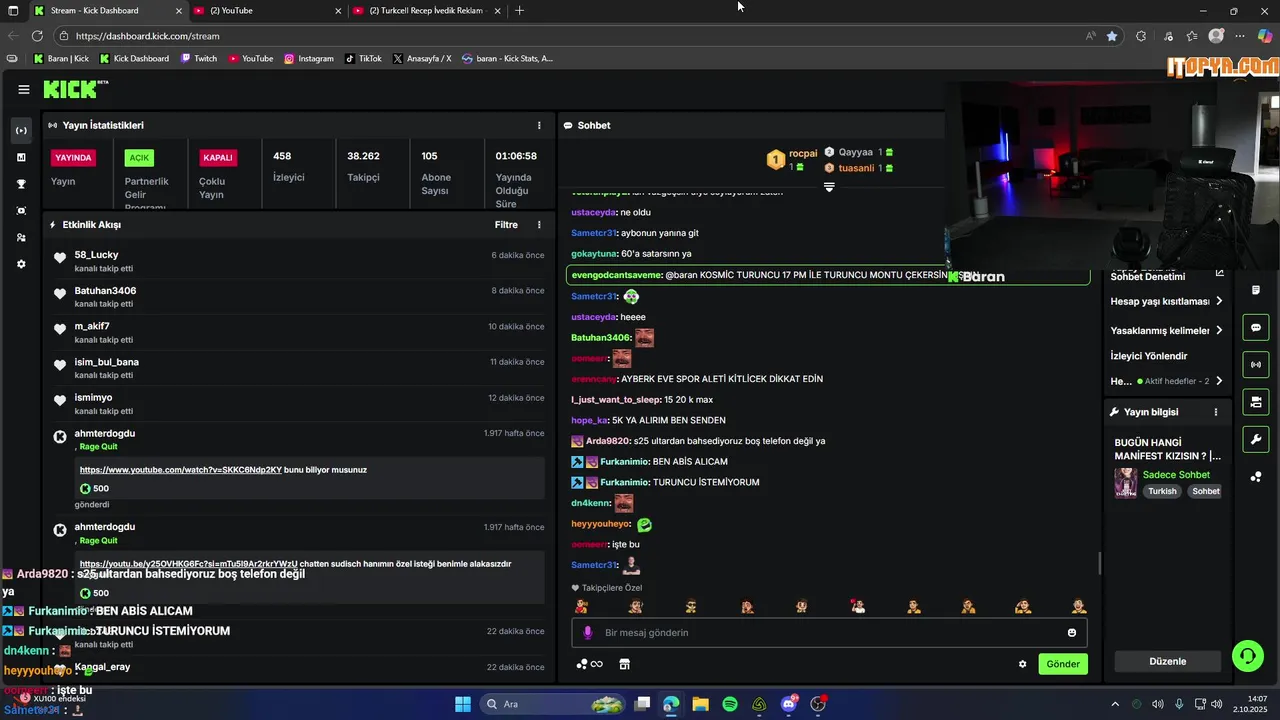The image size is (1280, 720).
Task: Open the youtu.be link in second Rage Quit
Action: pos(189,564)
